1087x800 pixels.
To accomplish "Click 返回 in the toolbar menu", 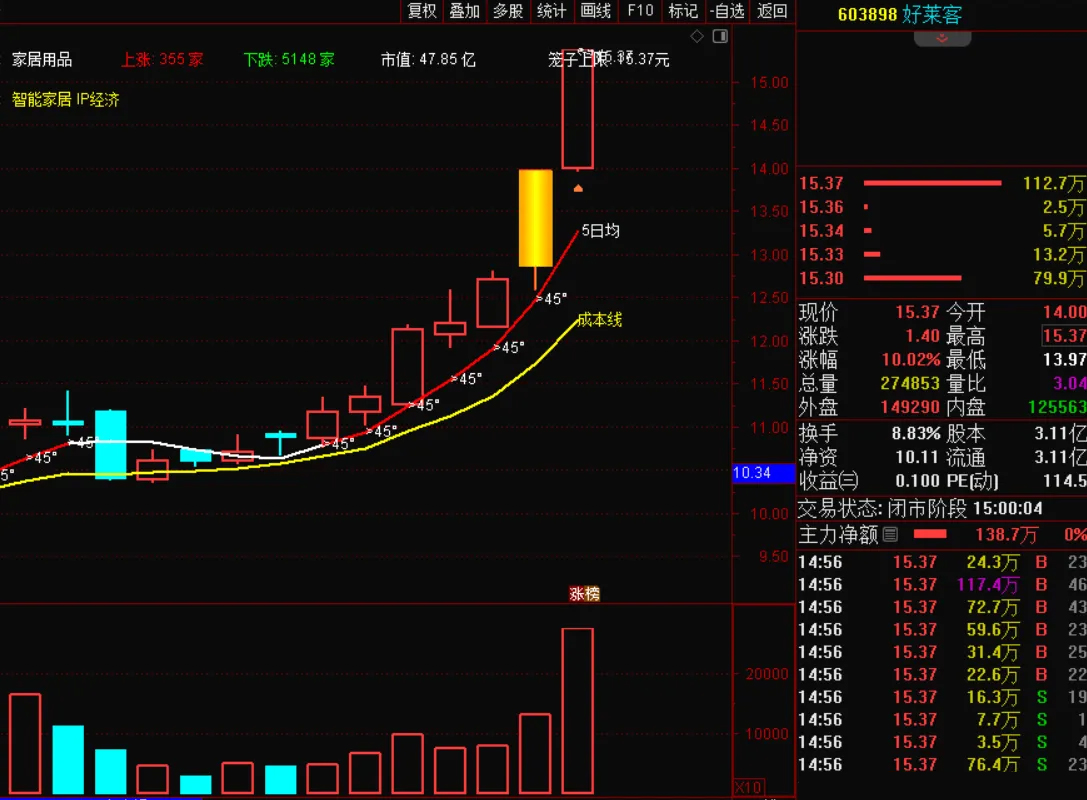I will point(769,12).
